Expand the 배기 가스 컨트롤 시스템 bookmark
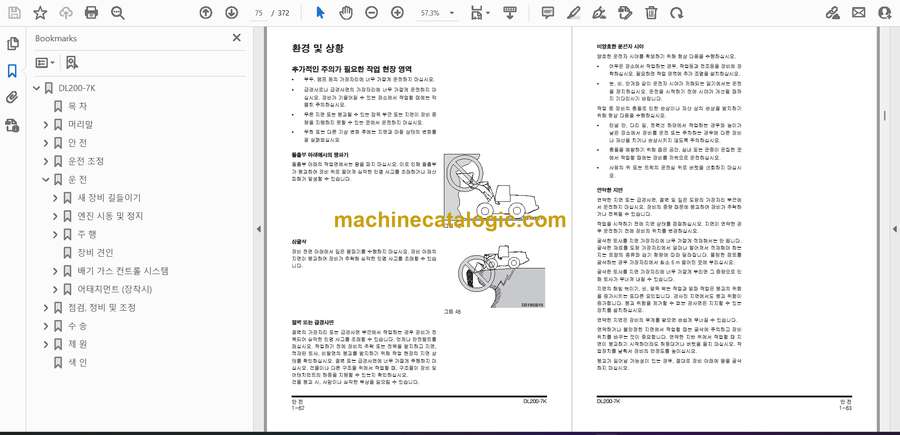Image resolution: width=900 pixels, height=435 pixels. click(x=55, y=271)
